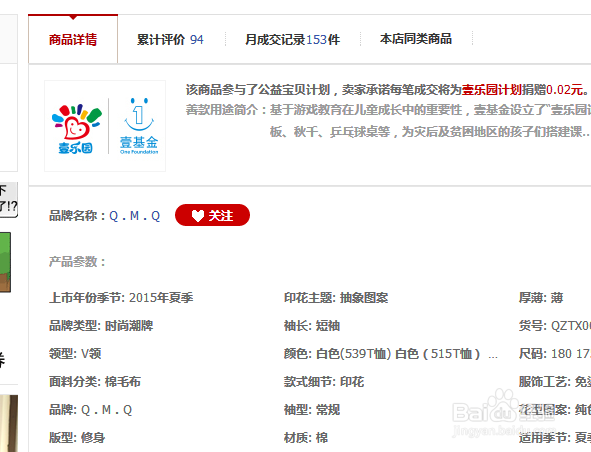Click the 壹乐园 colorful heart logo
The height and width of the screenshot is (452, 591).
coord(77,129)
